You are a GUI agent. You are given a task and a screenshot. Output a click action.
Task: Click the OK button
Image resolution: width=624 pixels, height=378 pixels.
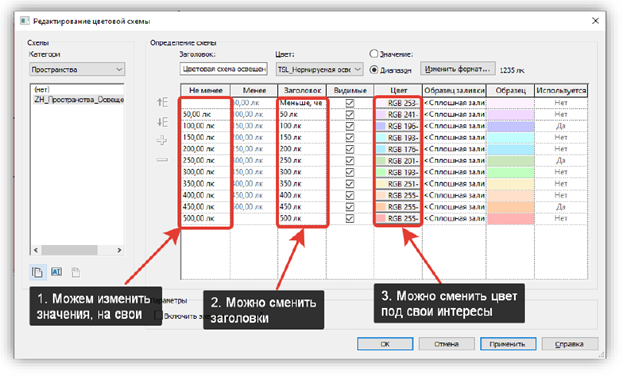pos(385,344)
